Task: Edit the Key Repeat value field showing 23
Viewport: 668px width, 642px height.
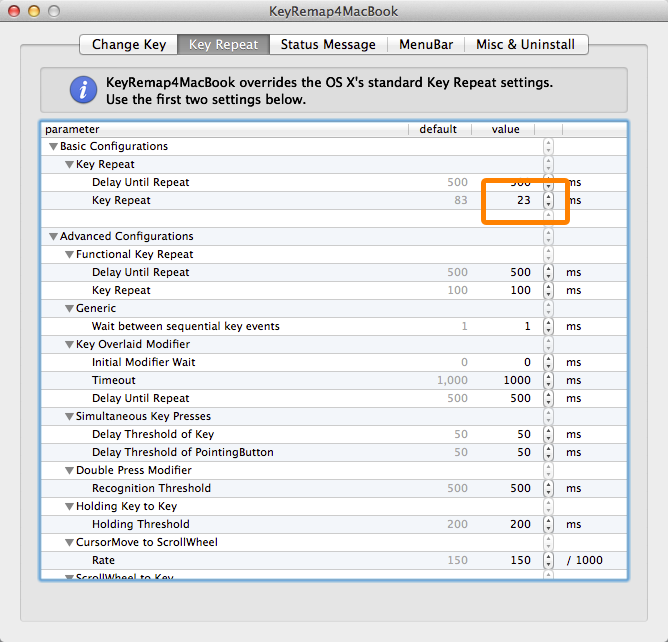Action: point(512,200)
